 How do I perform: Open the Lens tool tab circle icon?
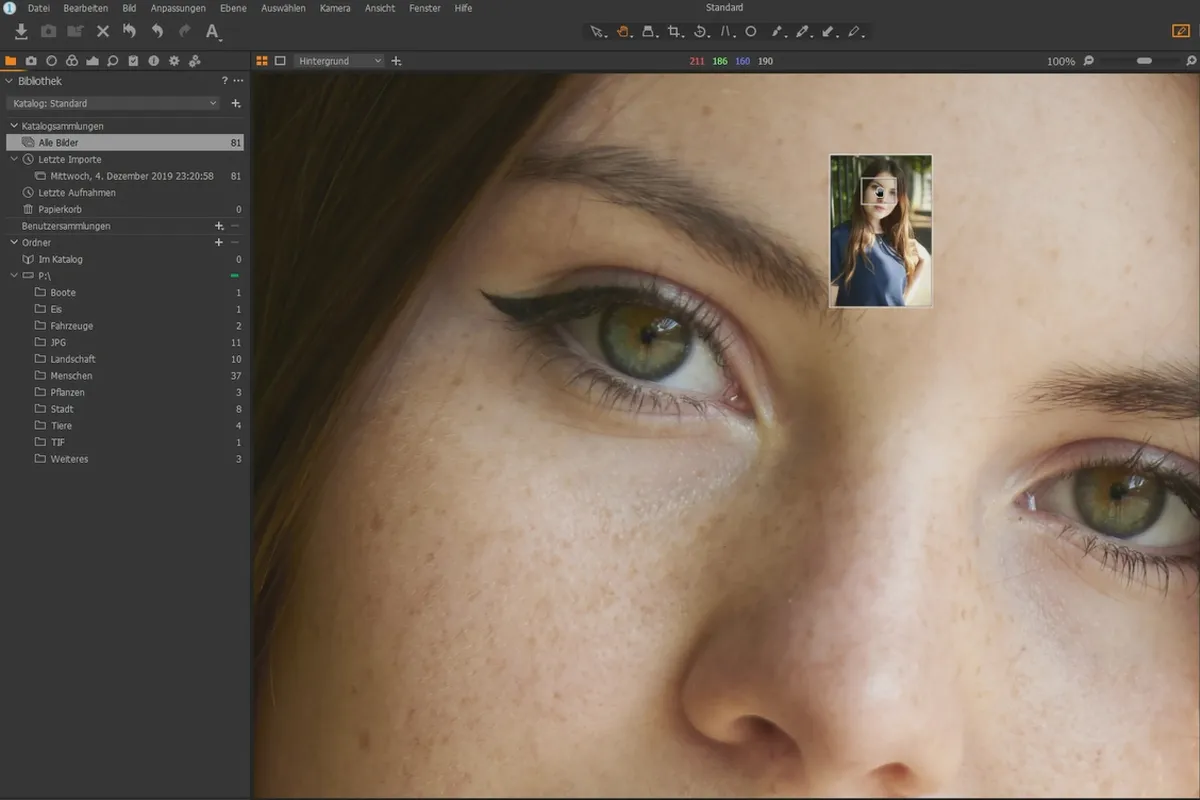click(x=51, y=61)
